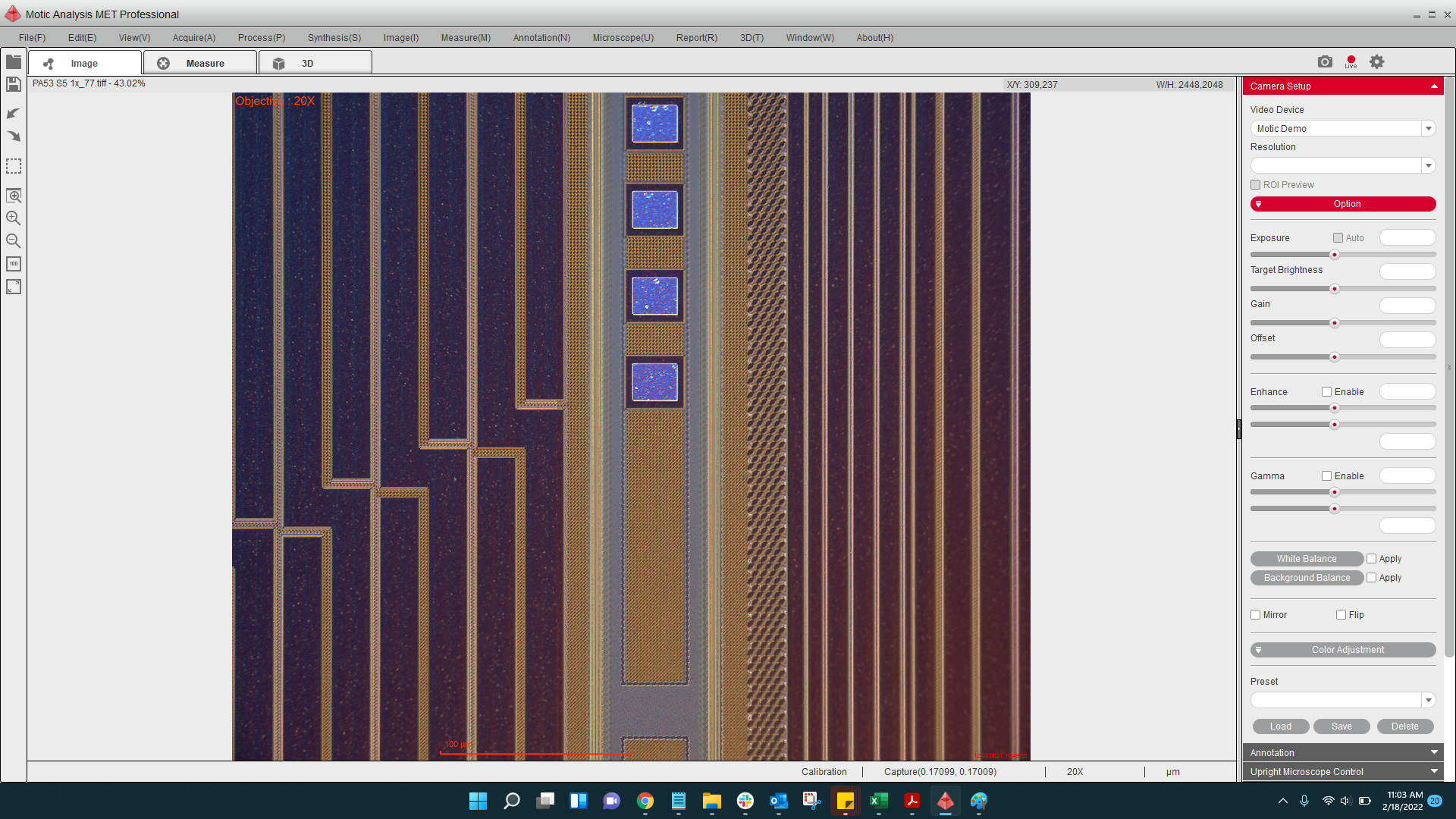This screenshot has width=1456, height=819.
Task: Switch to the Measure tab
Action: [200, 63]
